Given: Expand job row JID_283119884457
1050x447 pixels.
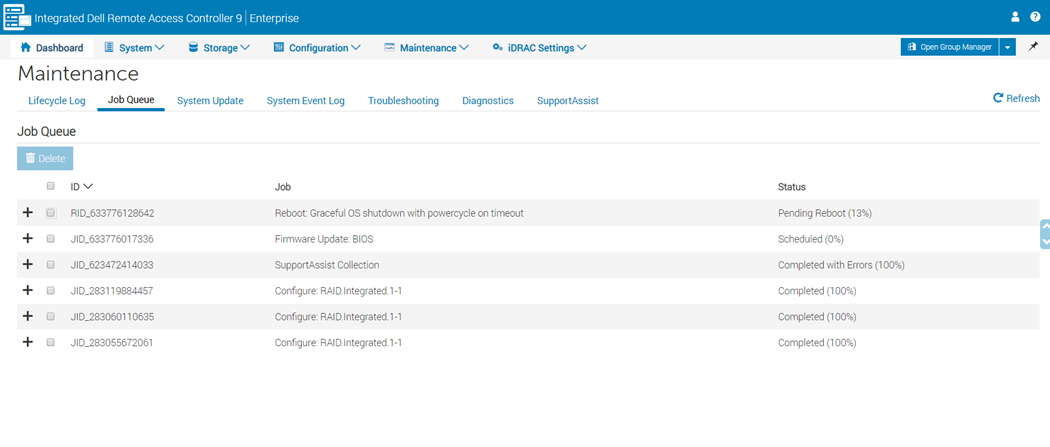Looking at the screenshot, I should [x=27, y=290].
